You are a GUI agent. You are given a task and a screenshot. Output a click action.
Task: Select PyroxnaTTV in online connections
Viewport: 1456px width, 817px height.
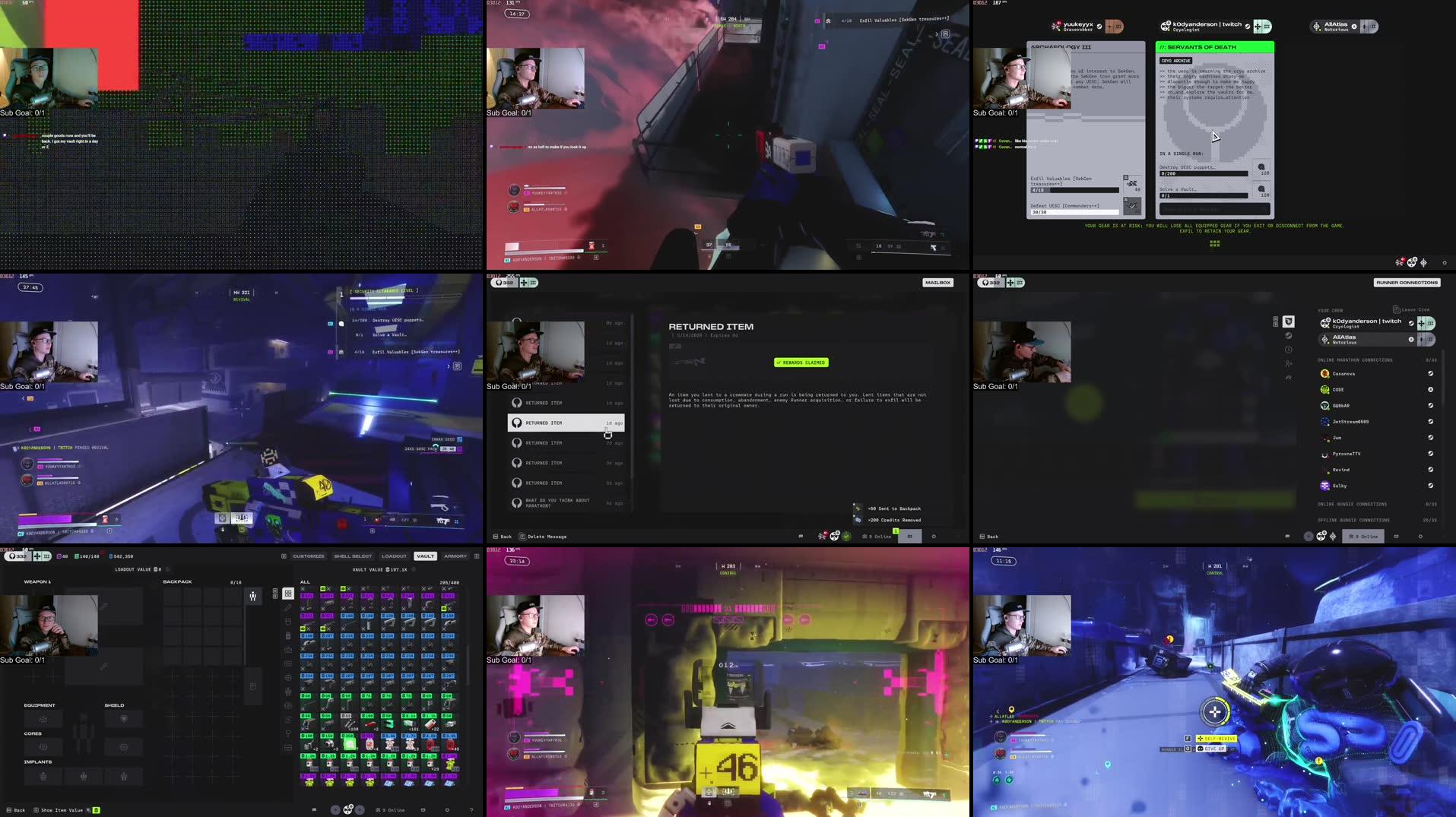pyautogui.click(x=1376, y=454)
